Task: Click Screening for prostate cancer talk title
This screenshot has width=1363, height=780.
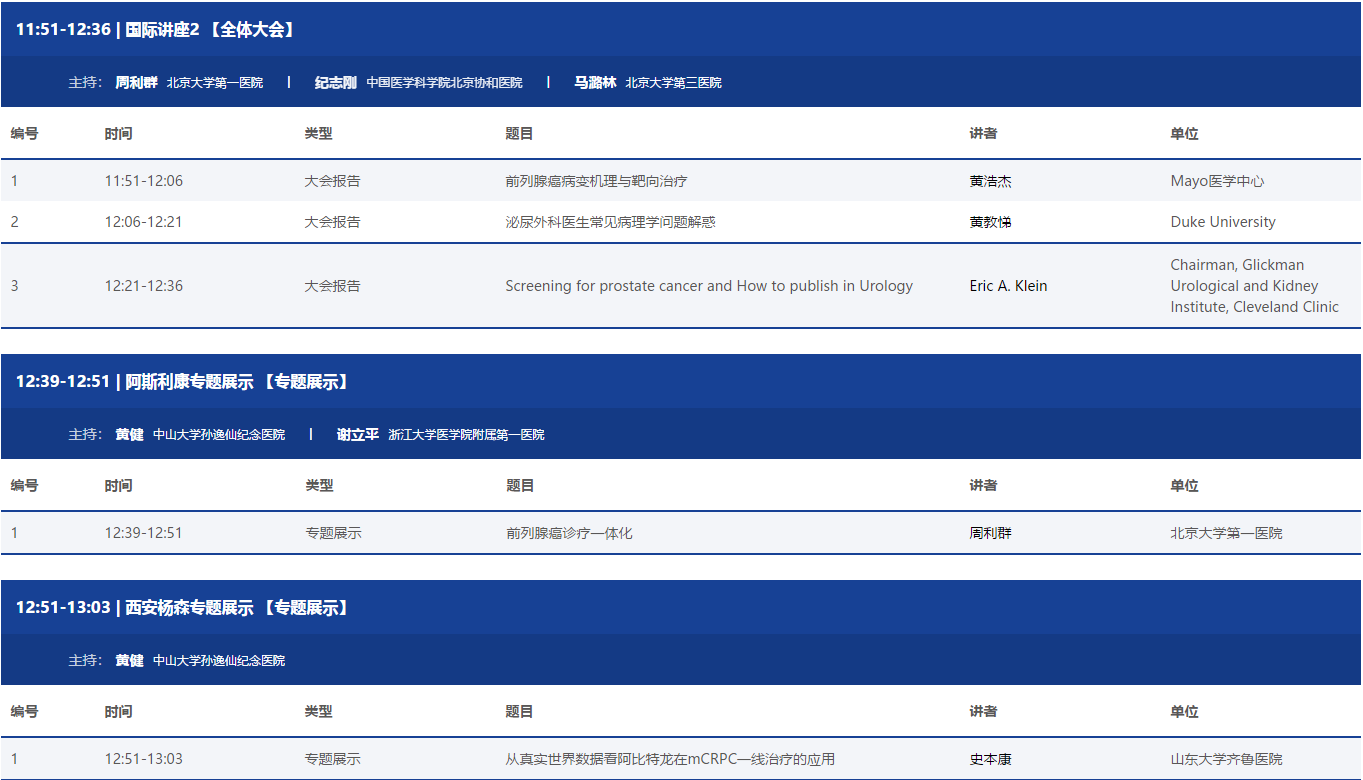Action: (709, 286)
